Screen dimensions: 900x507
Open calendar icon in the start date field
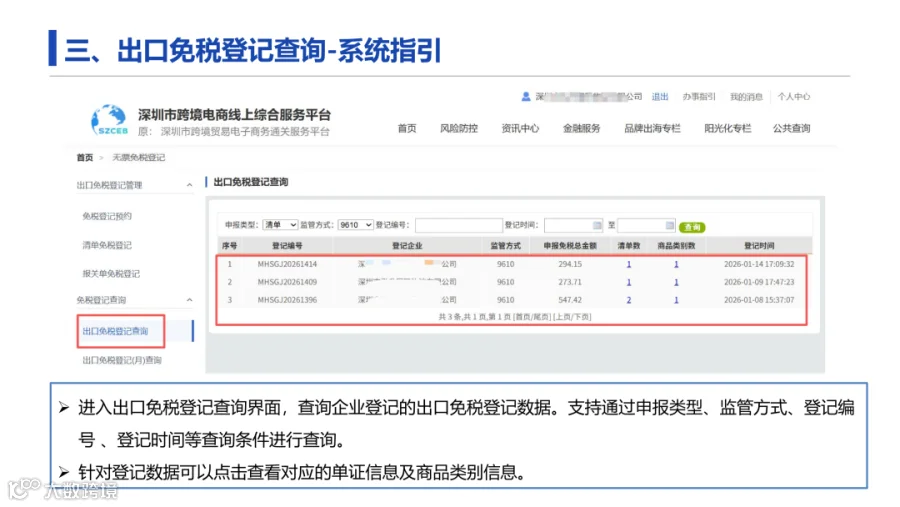click(x=597, y=225)
